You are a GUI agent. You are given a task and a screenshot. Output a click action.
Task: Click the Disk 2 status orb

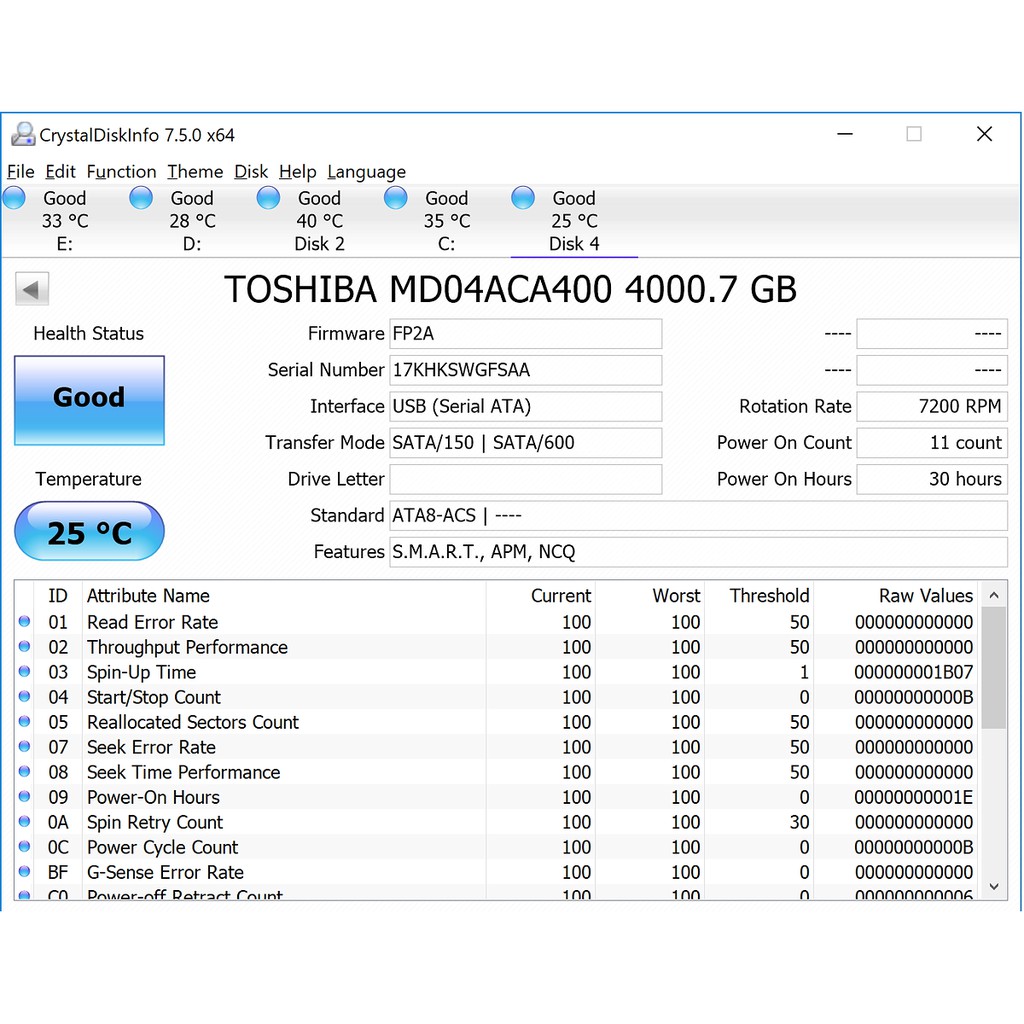point(268,198)
